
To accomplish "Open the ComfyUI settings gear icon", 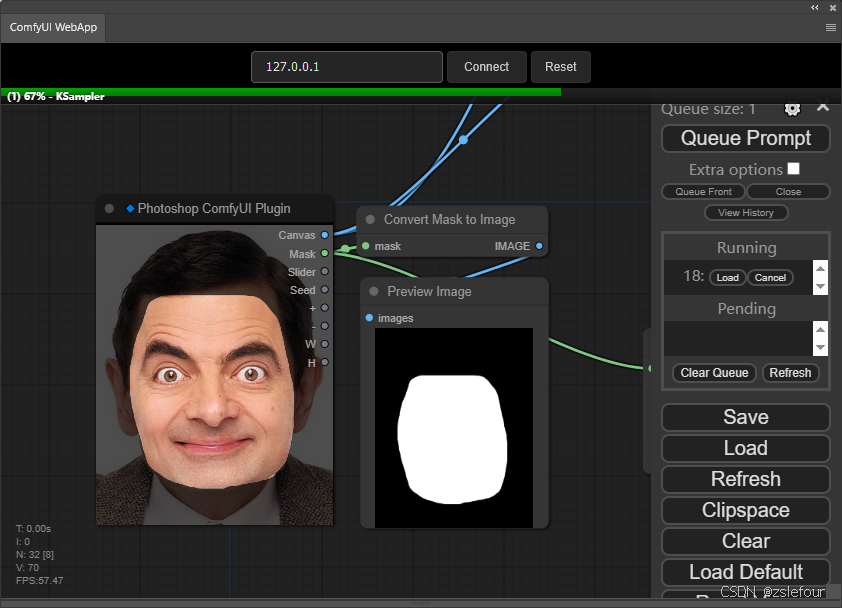I will pos(792,108).
